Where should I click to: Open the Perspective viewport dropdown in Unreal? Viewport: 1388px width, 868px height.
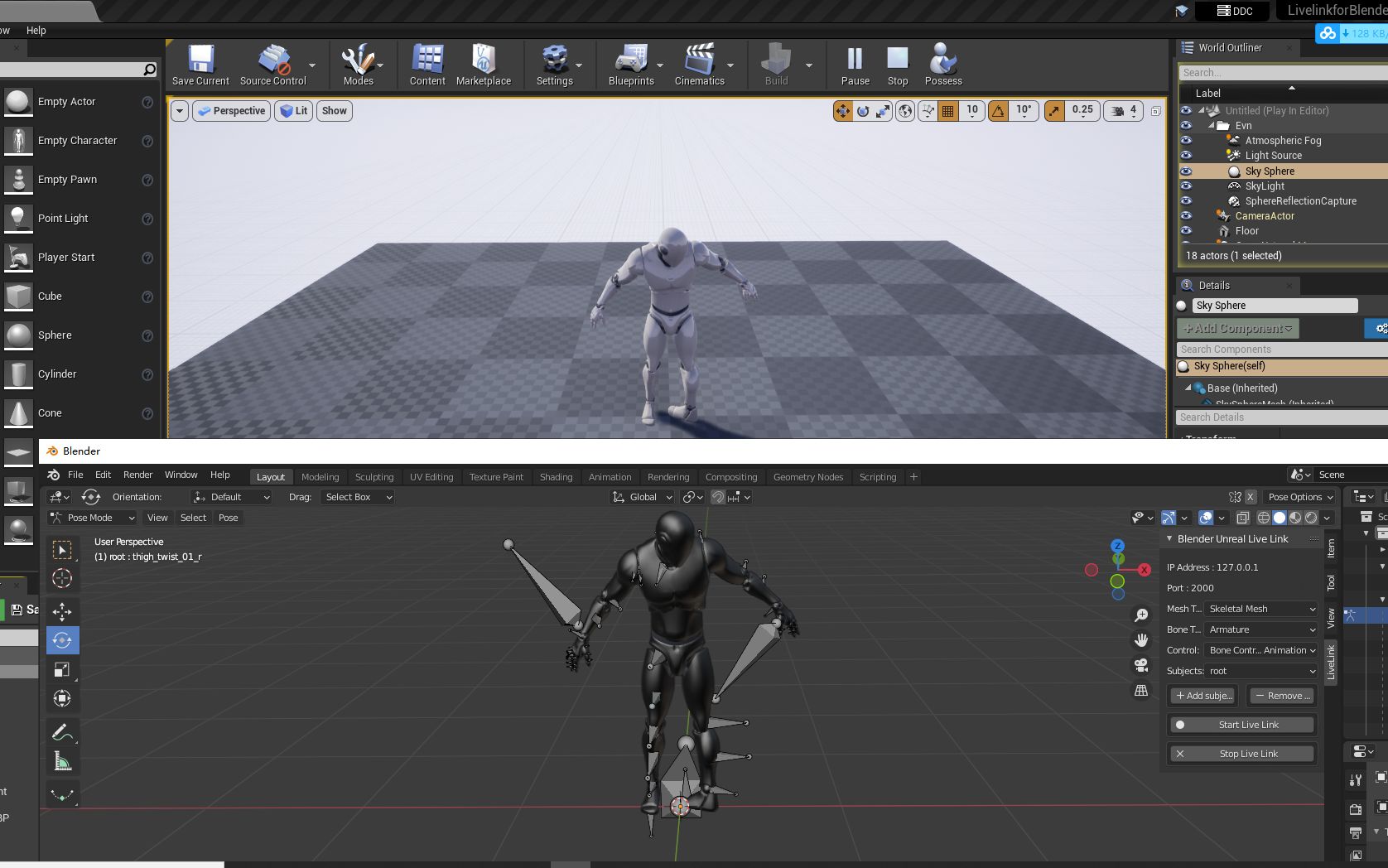tap(231, 110)
